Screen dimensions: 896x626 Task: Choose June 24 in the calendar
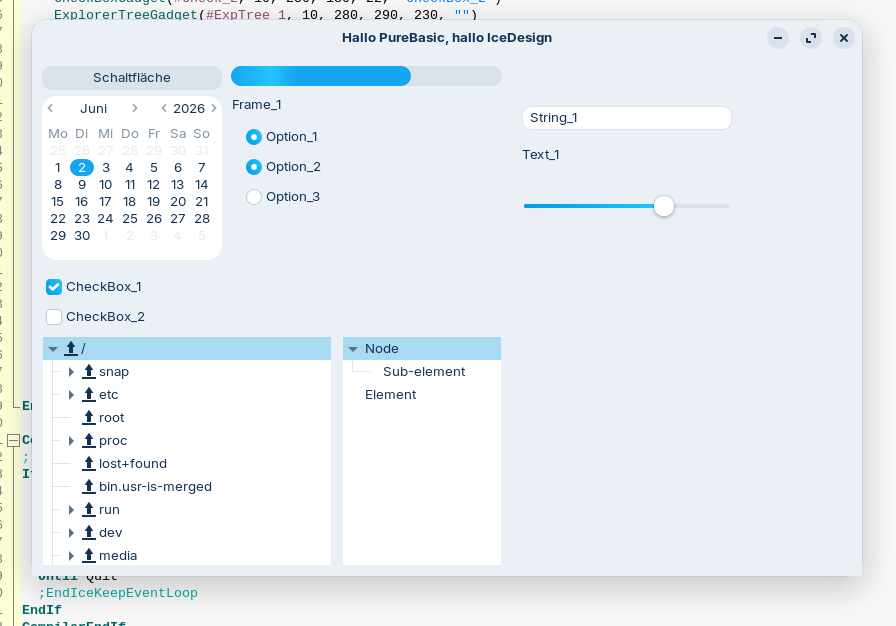tap(106, 219)
